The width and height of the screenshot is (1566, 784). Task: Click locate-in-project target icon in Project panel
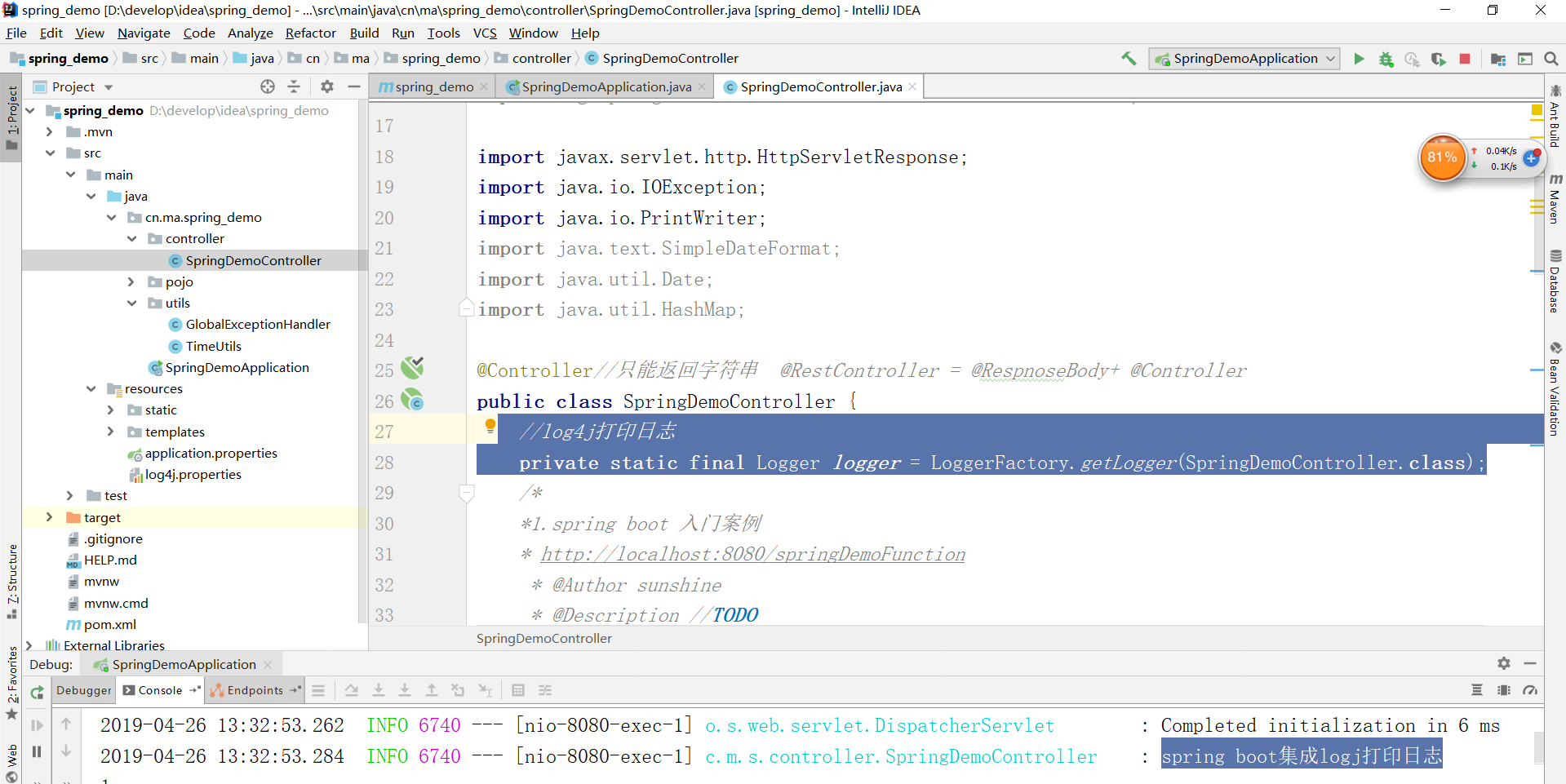[268, 86]
